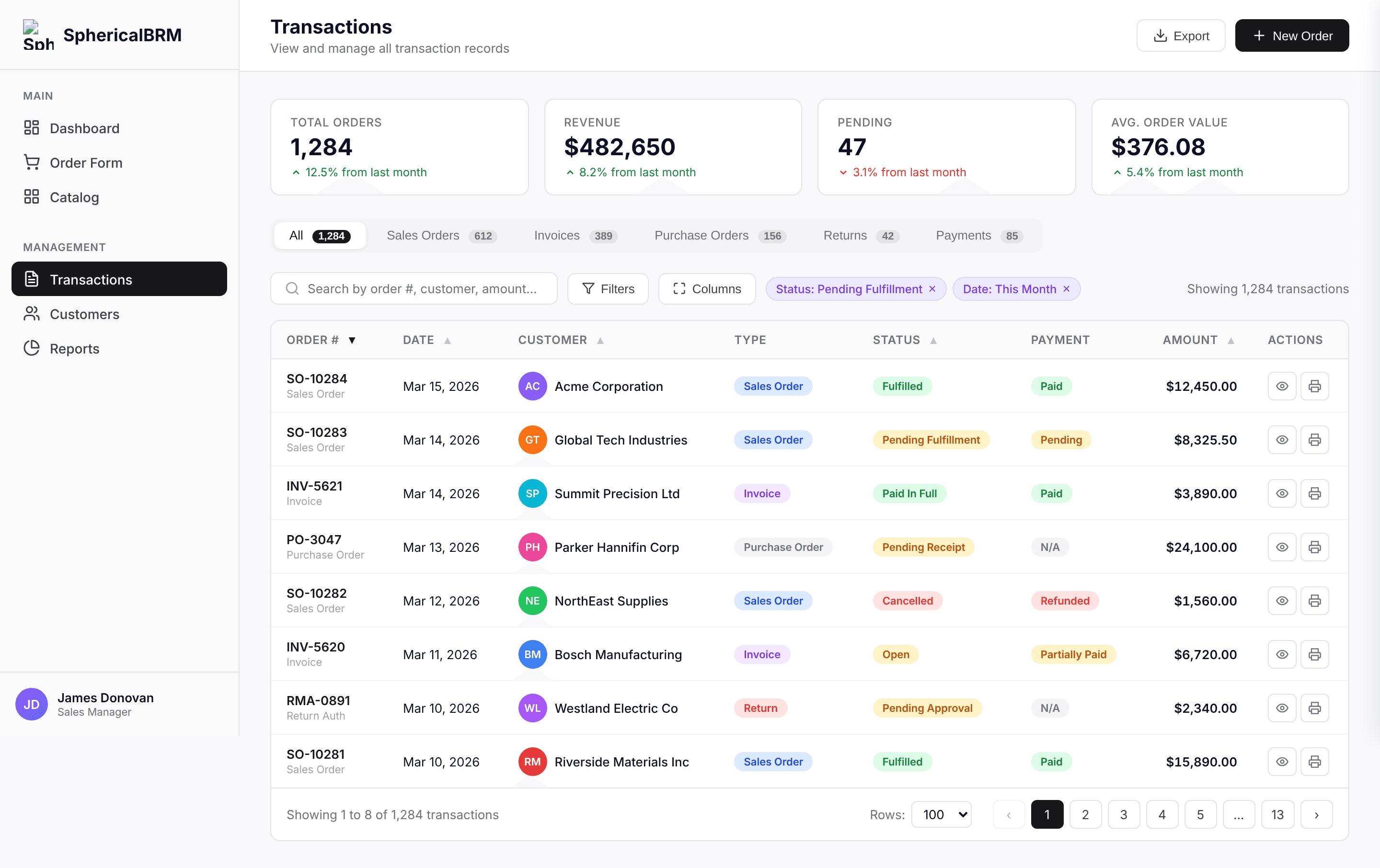Open the Rows per page dropdown
The image size is (1380, 868).
tap(941, 814)
